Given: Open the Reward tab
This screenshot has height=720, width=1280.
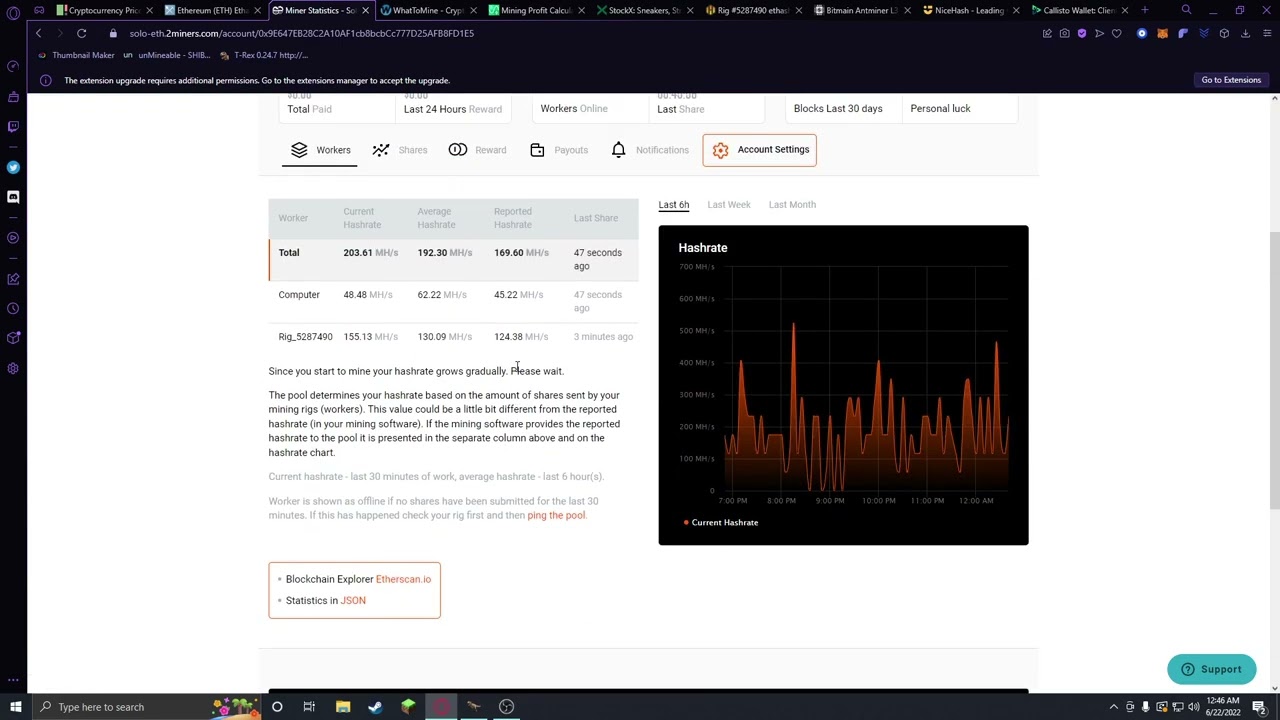Looking at the screenshot, I should tap(477, 150).
